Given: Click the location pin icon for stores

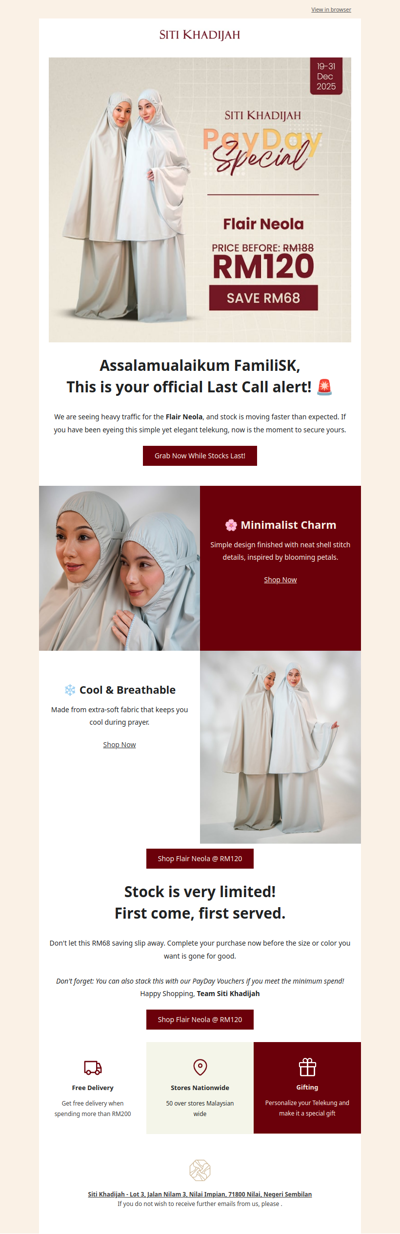Looking at the screenshot, I should 200,1068.
